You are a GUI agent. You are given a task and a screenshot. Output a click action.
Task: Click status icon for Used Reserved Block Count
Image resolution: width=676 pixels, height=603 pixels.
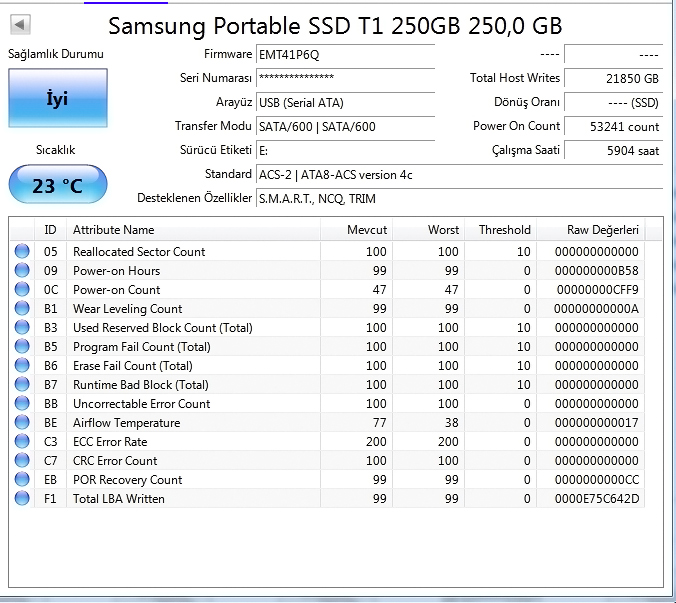point(22,327)
